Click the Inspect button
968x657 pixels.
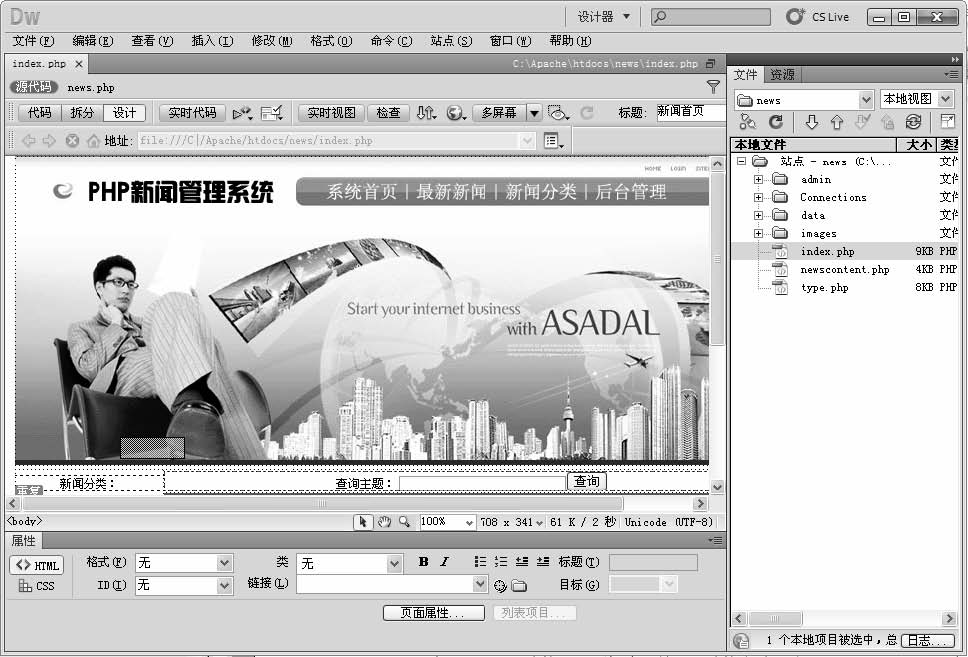[x=388, y=113]
